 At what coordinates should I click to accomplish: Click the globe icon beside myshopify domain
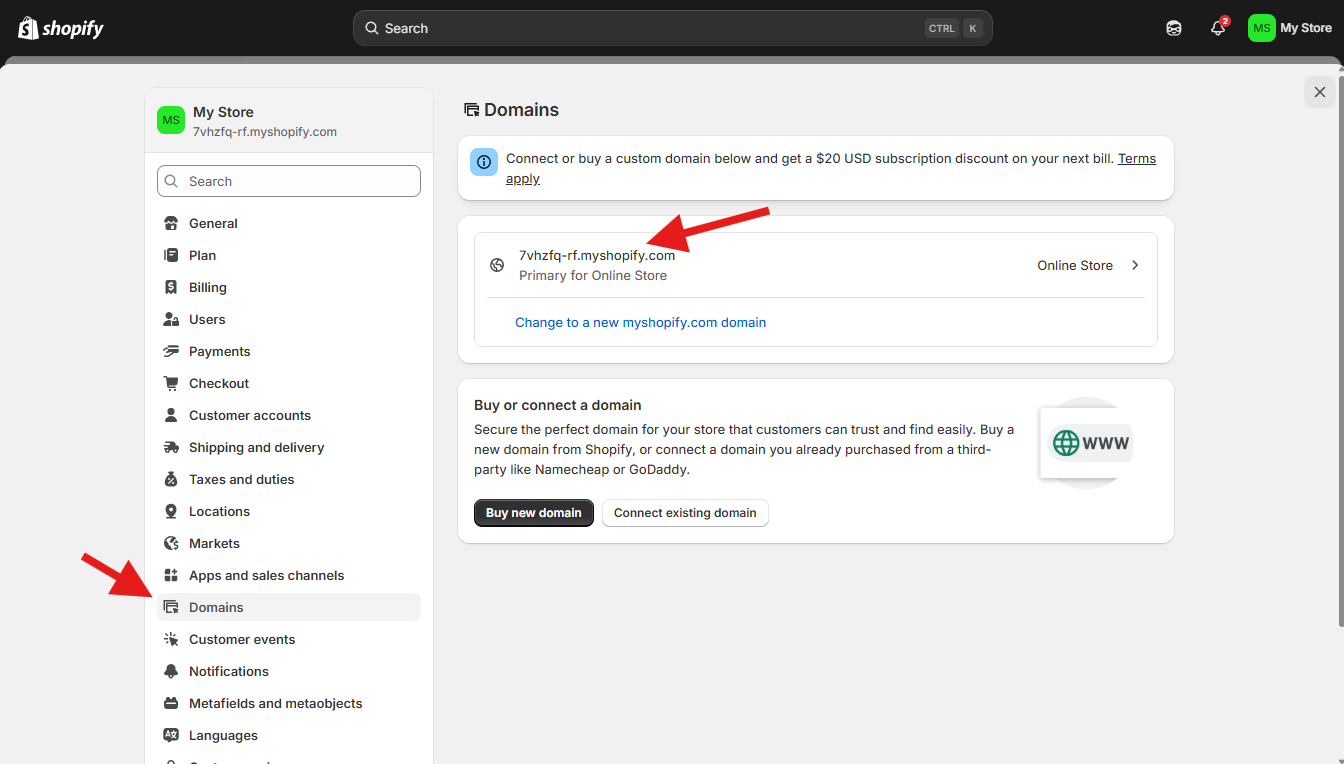[x=497, y=265]
